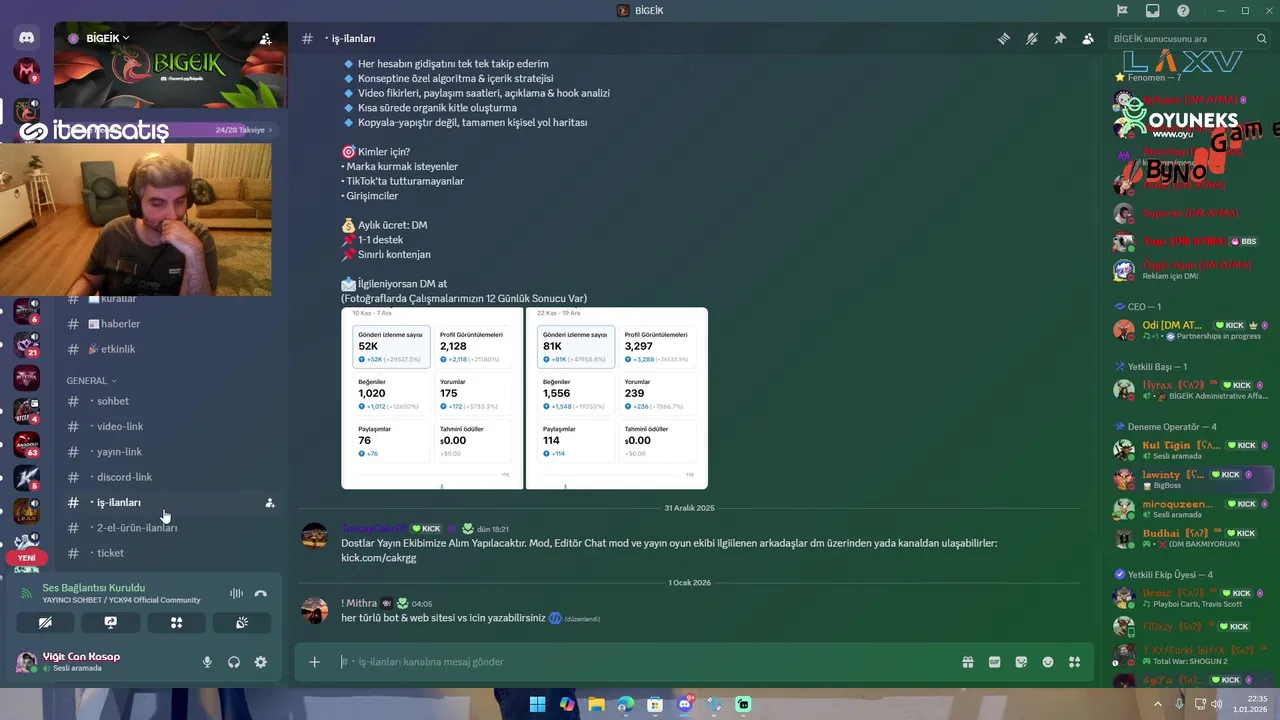Viewport: 1280px width, 720px height.
Task: Toggle noise suppression waveform icon
Action: [x=236, y=593]
